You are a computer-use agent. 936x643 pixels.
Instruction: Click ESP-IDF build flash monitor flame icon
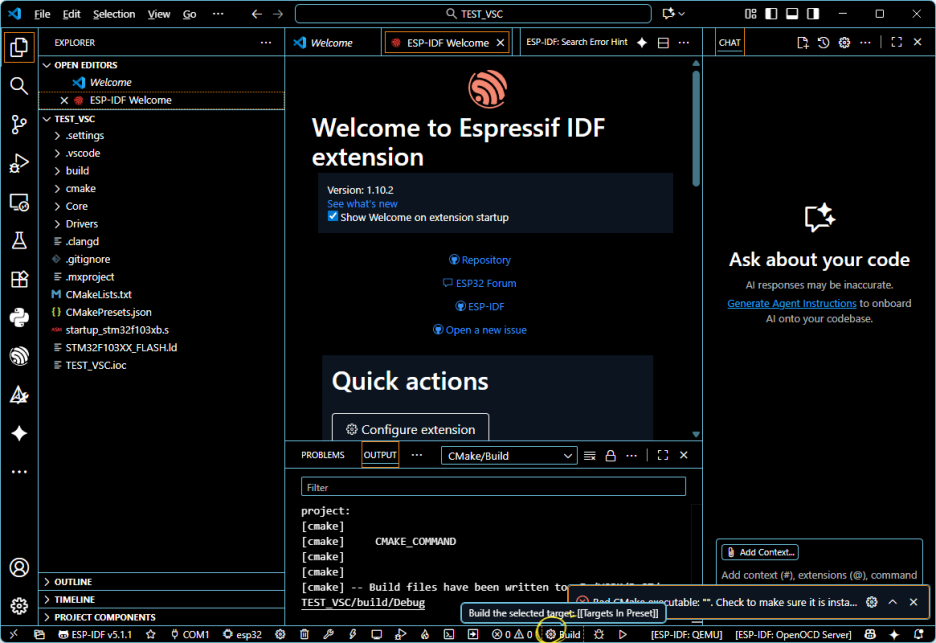(x=424, y=634)
